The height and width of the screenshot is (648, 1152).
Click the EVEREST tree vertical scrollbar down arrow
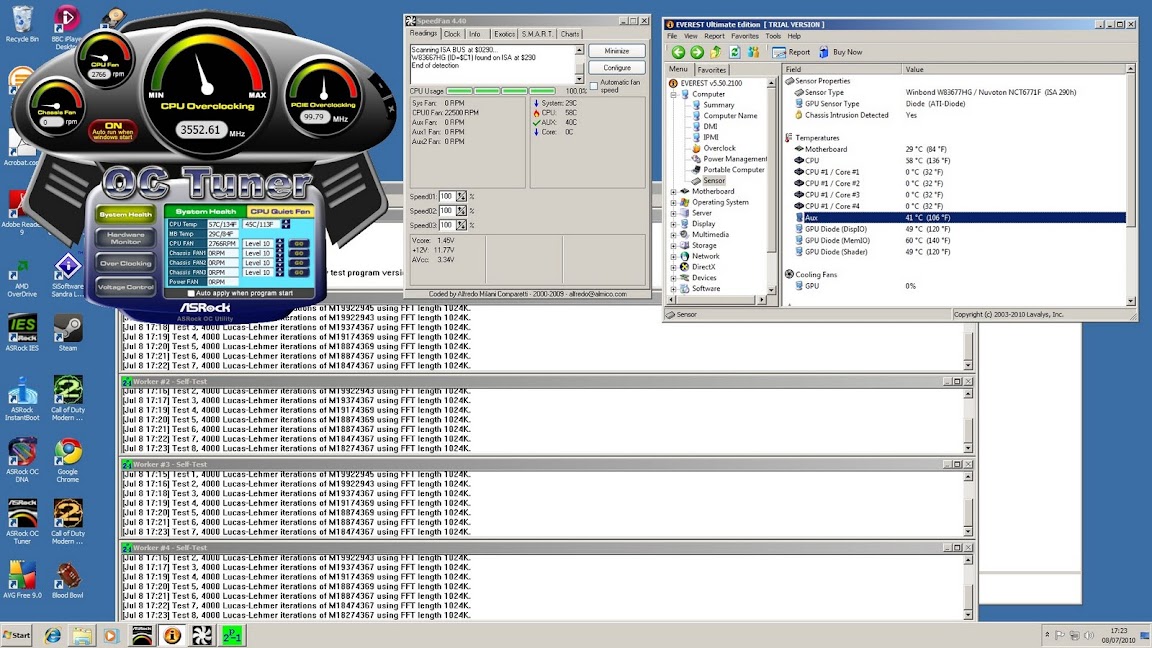click(771, 289)
